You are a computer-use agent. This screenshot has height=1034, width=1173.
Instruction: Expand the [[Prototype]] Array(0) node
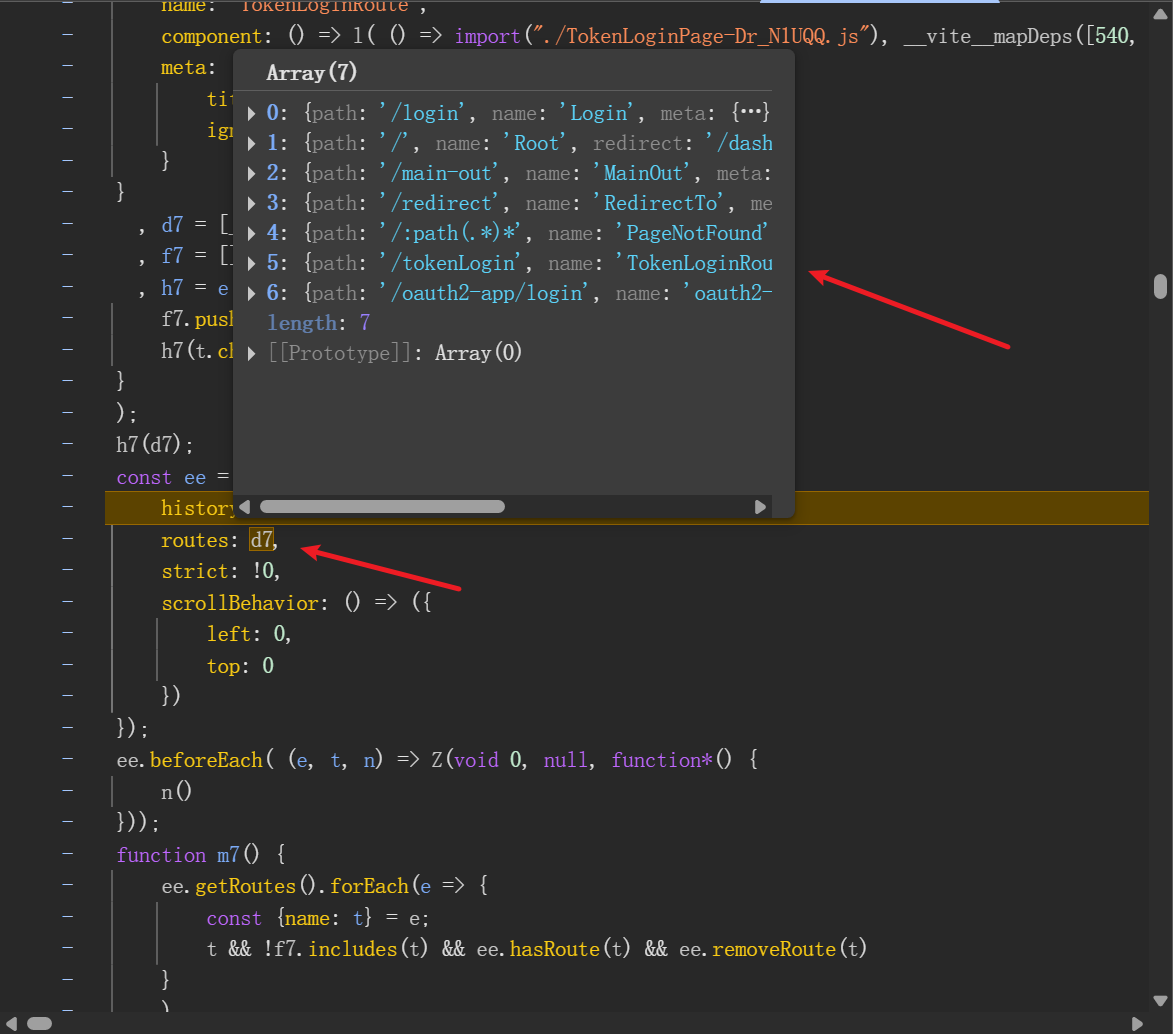[252, 353]
